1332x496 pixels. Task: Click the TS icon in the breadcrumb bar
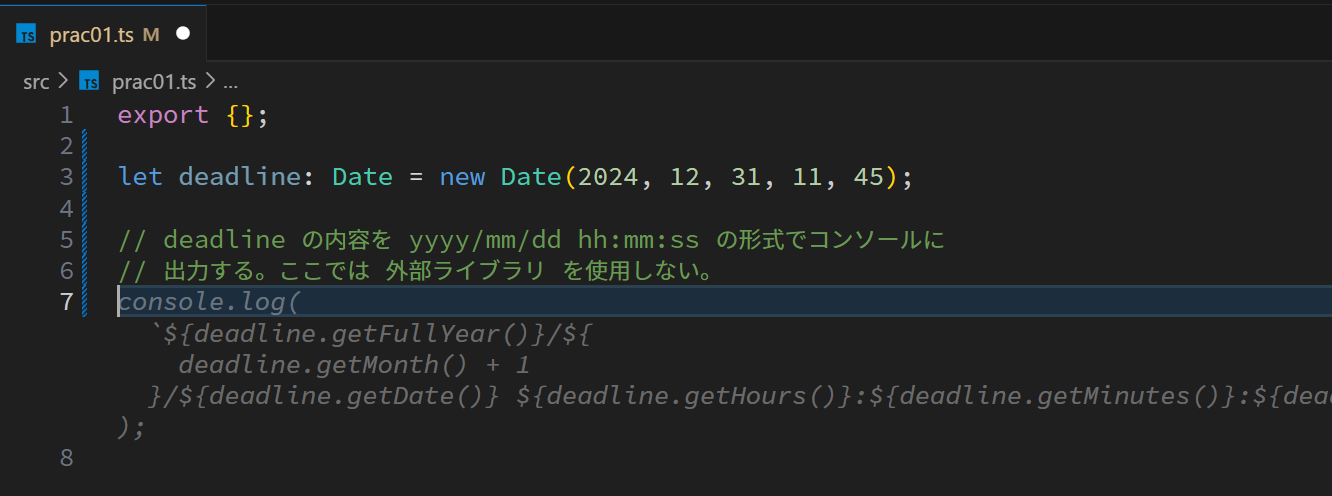click(x=90, y=82)
